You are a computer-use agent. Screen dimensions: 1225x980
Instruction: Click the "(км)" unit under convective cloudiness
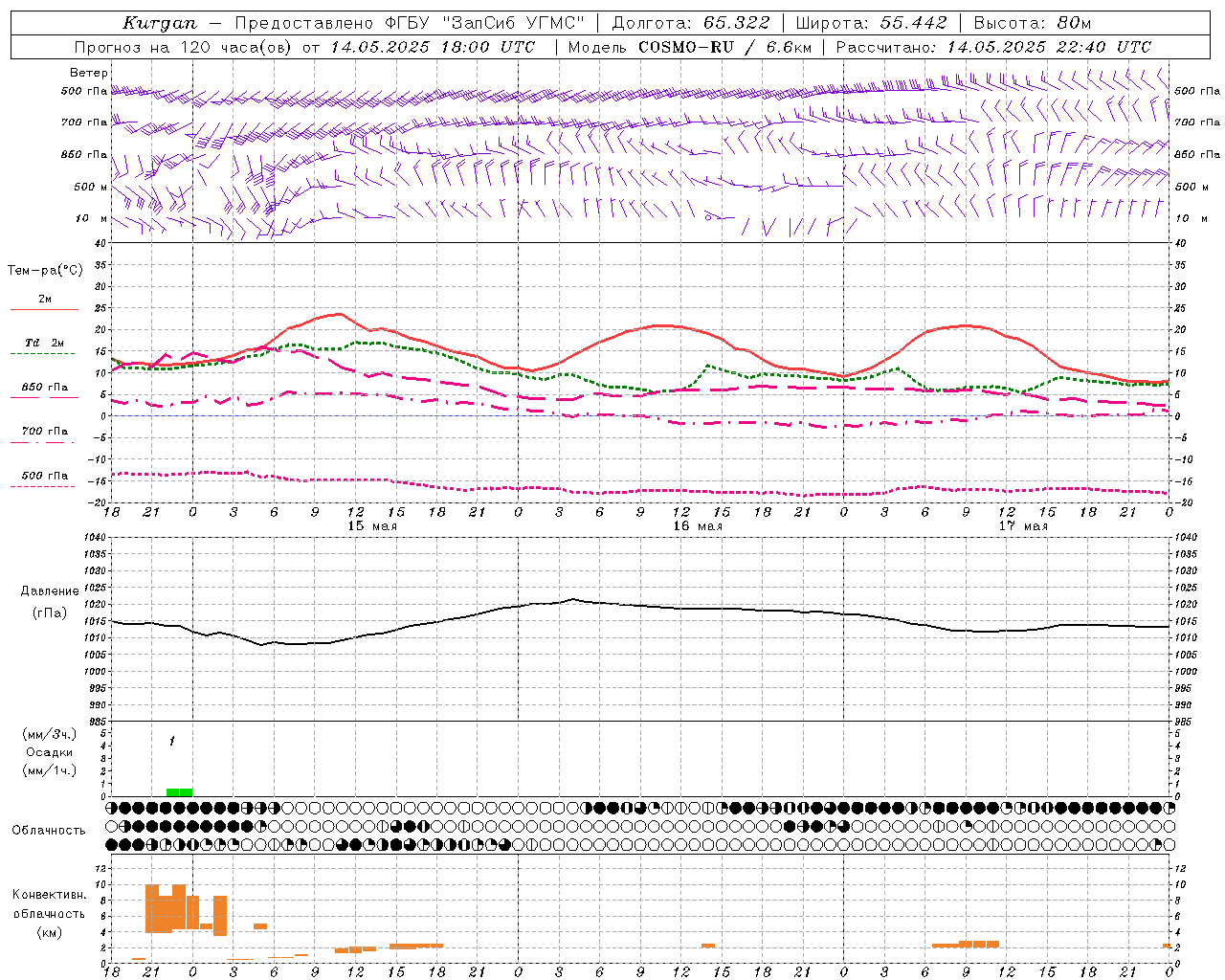(50, 932)
